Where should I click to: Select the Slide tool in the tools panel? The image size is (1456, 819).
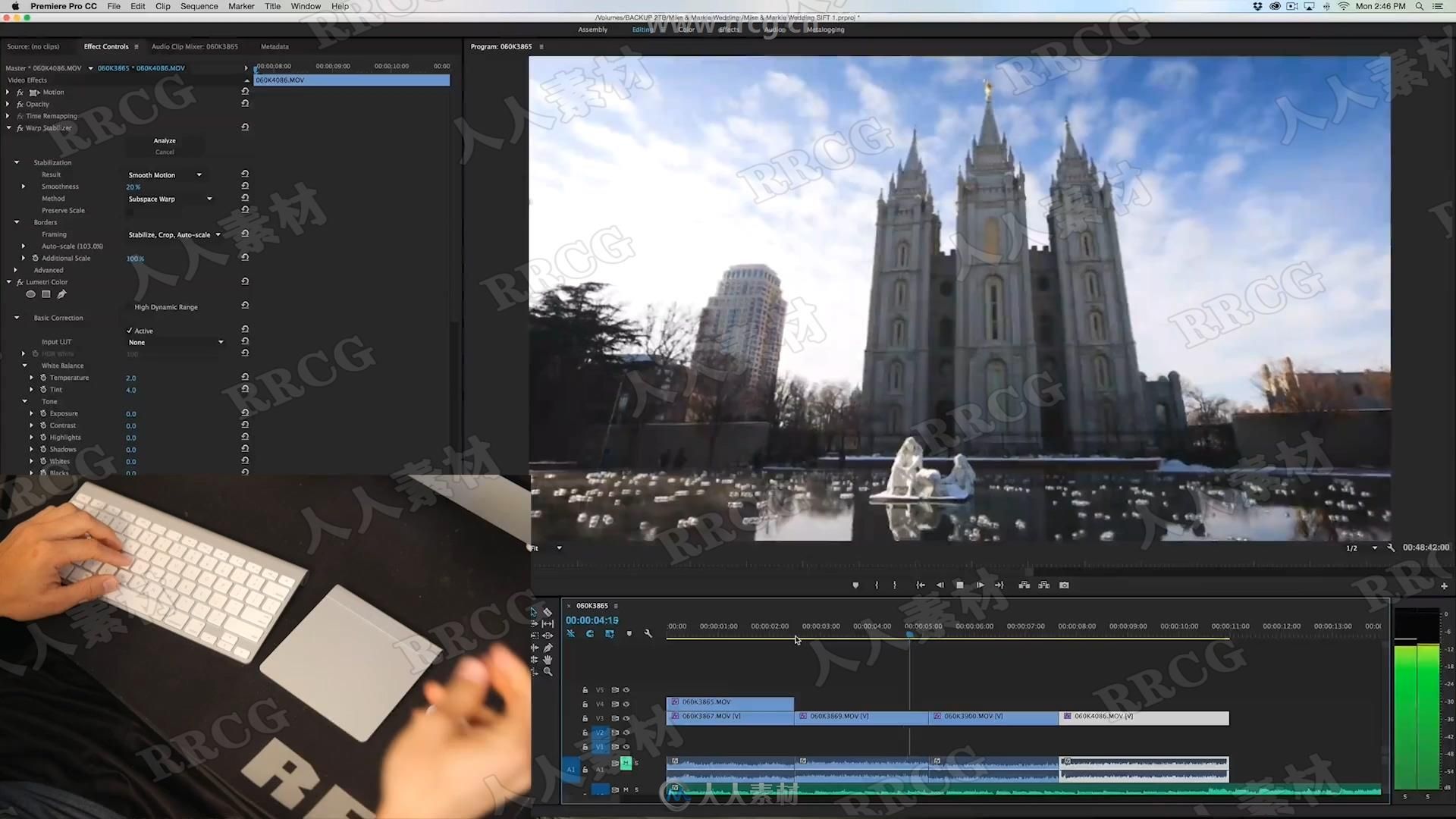(x=548, y=635)
